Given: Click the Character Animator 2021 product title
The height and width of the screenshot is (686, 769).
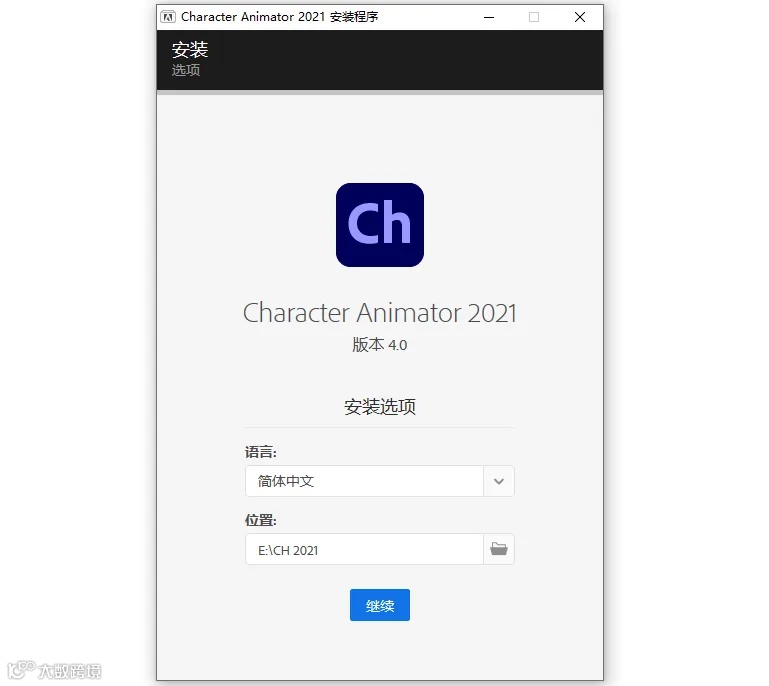Looking at the screenshot, I should 380,313.
